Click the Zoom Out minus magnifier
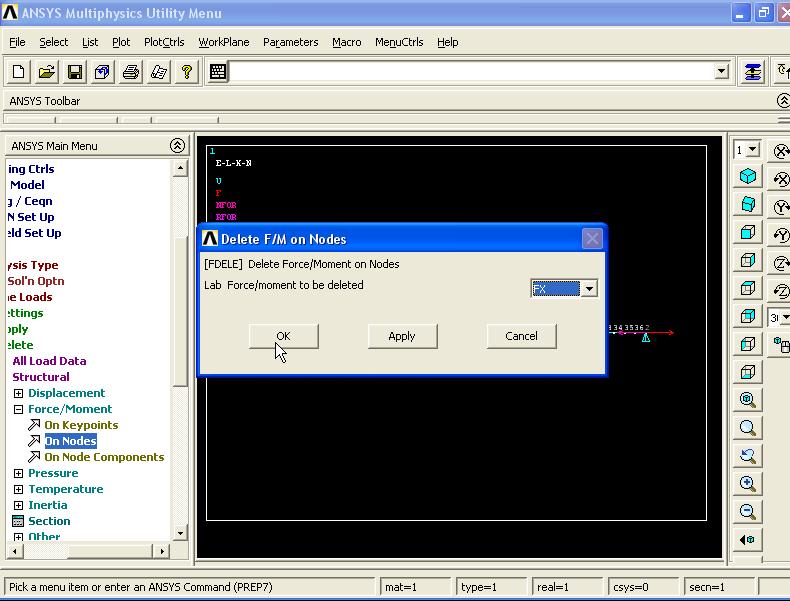The width and height of the screenshot is (790, 601). (x=748, y=511)
